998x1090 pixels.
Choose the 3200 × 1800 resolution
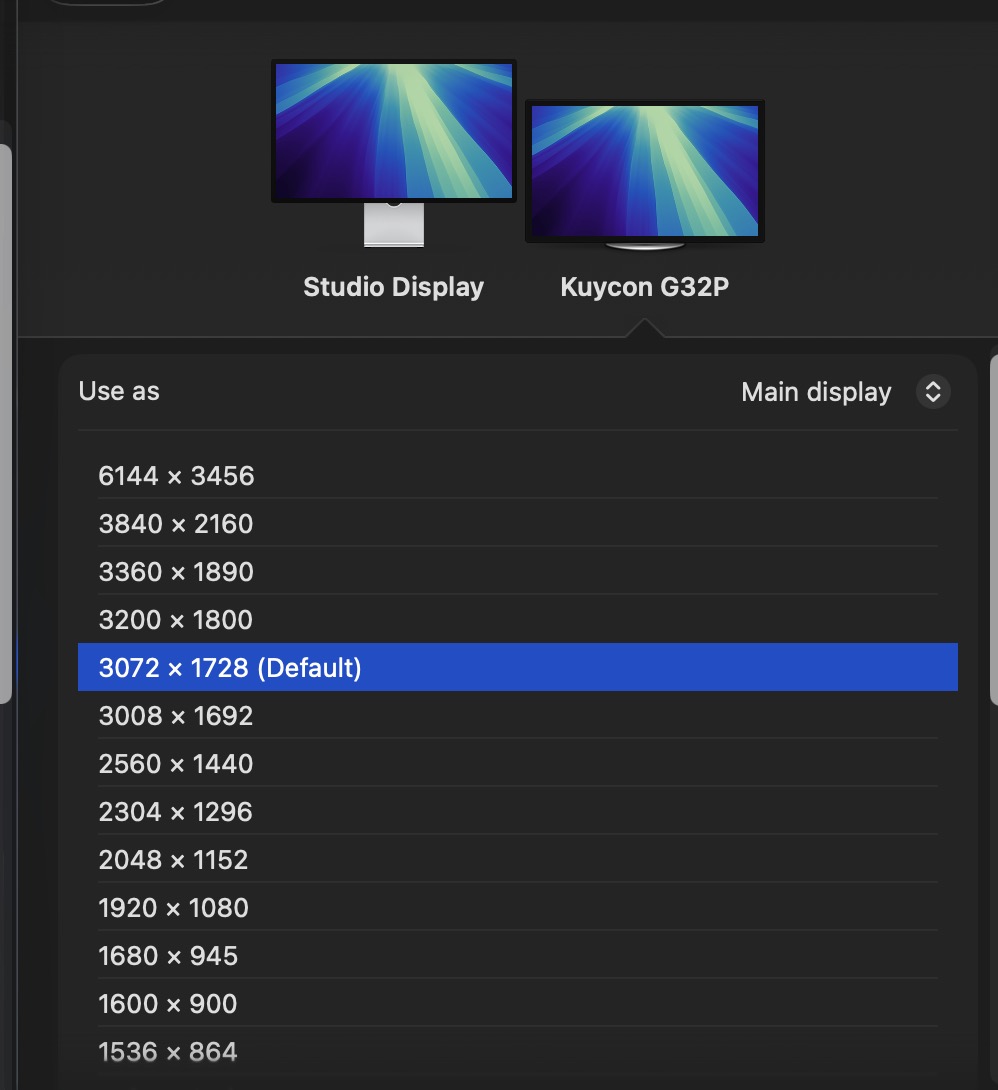tap(176, 619)
